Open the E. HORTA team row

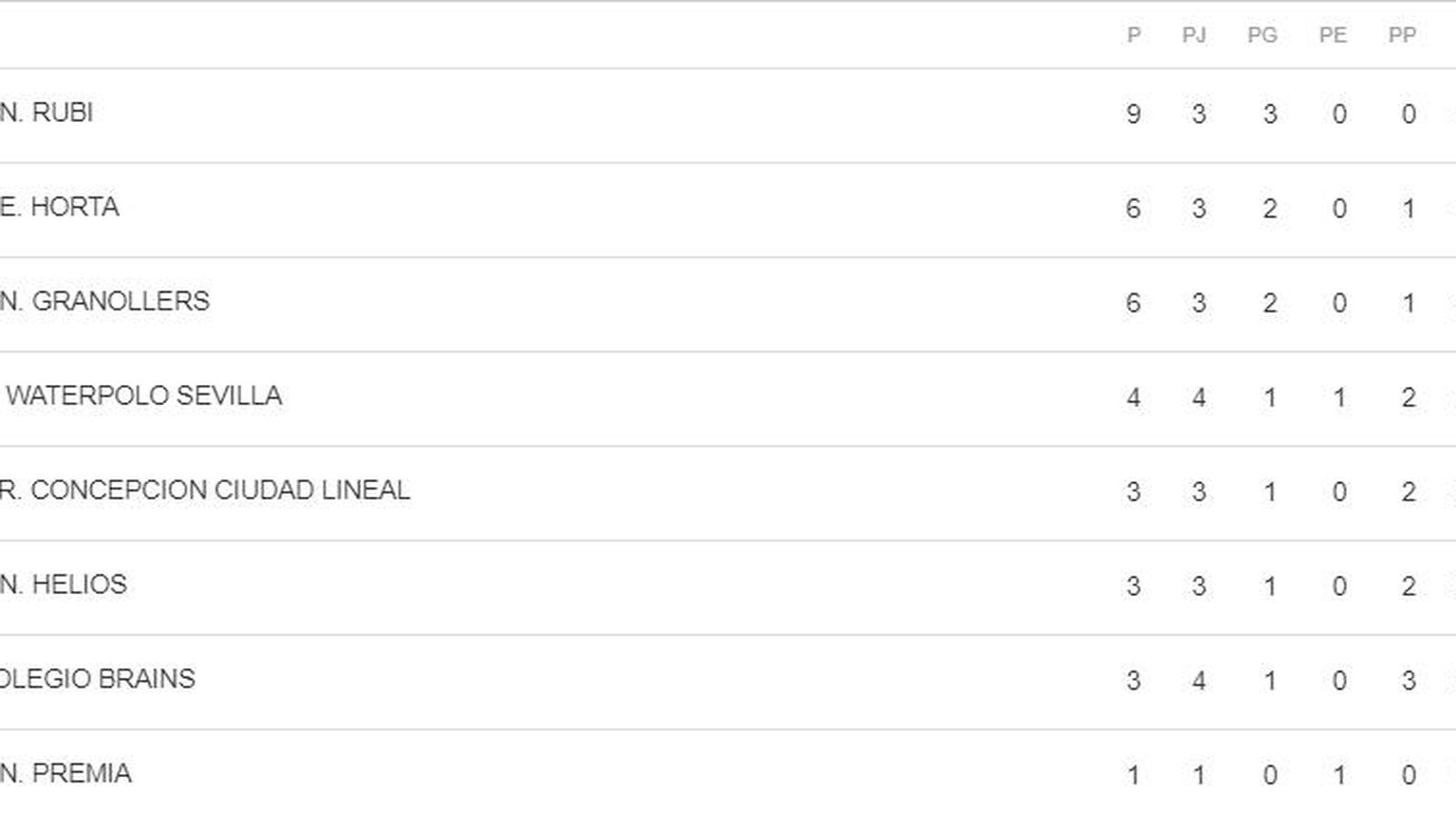(x=60, y=207)
